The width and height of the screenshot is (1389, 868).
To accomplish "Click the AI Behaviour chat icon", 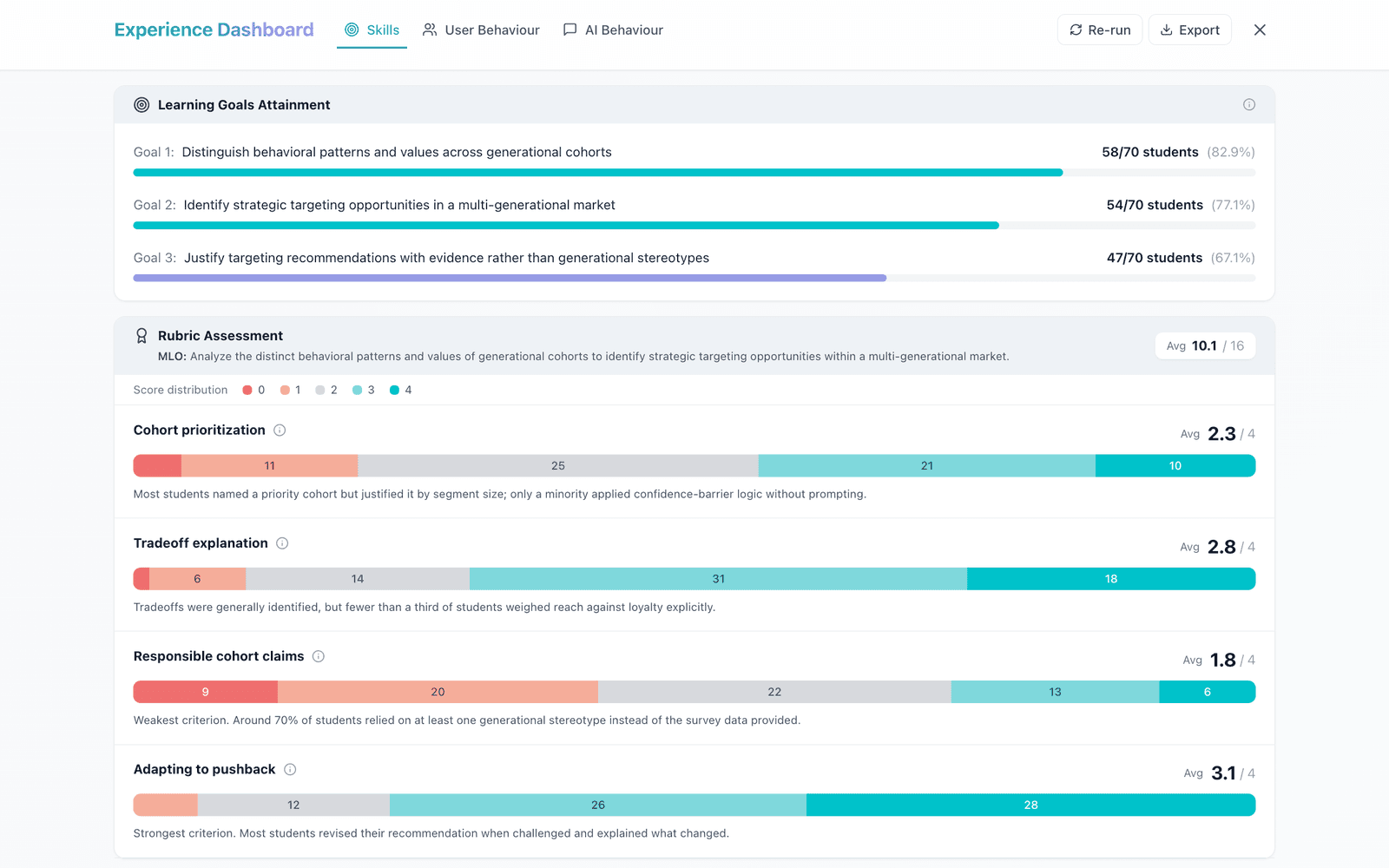I will 569,30.
